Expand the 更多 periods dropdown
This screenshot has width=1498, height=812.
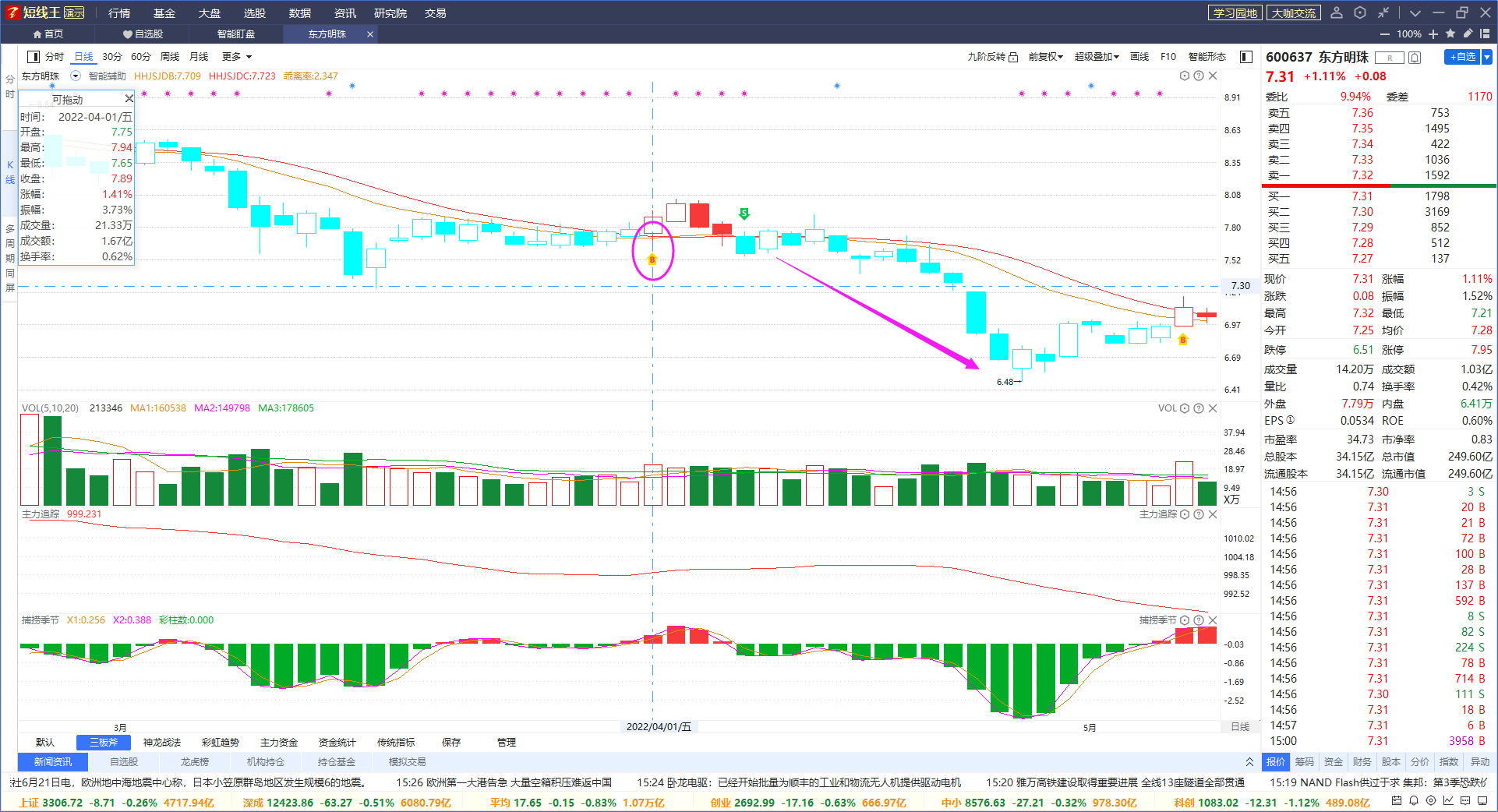tap(237, 57)
